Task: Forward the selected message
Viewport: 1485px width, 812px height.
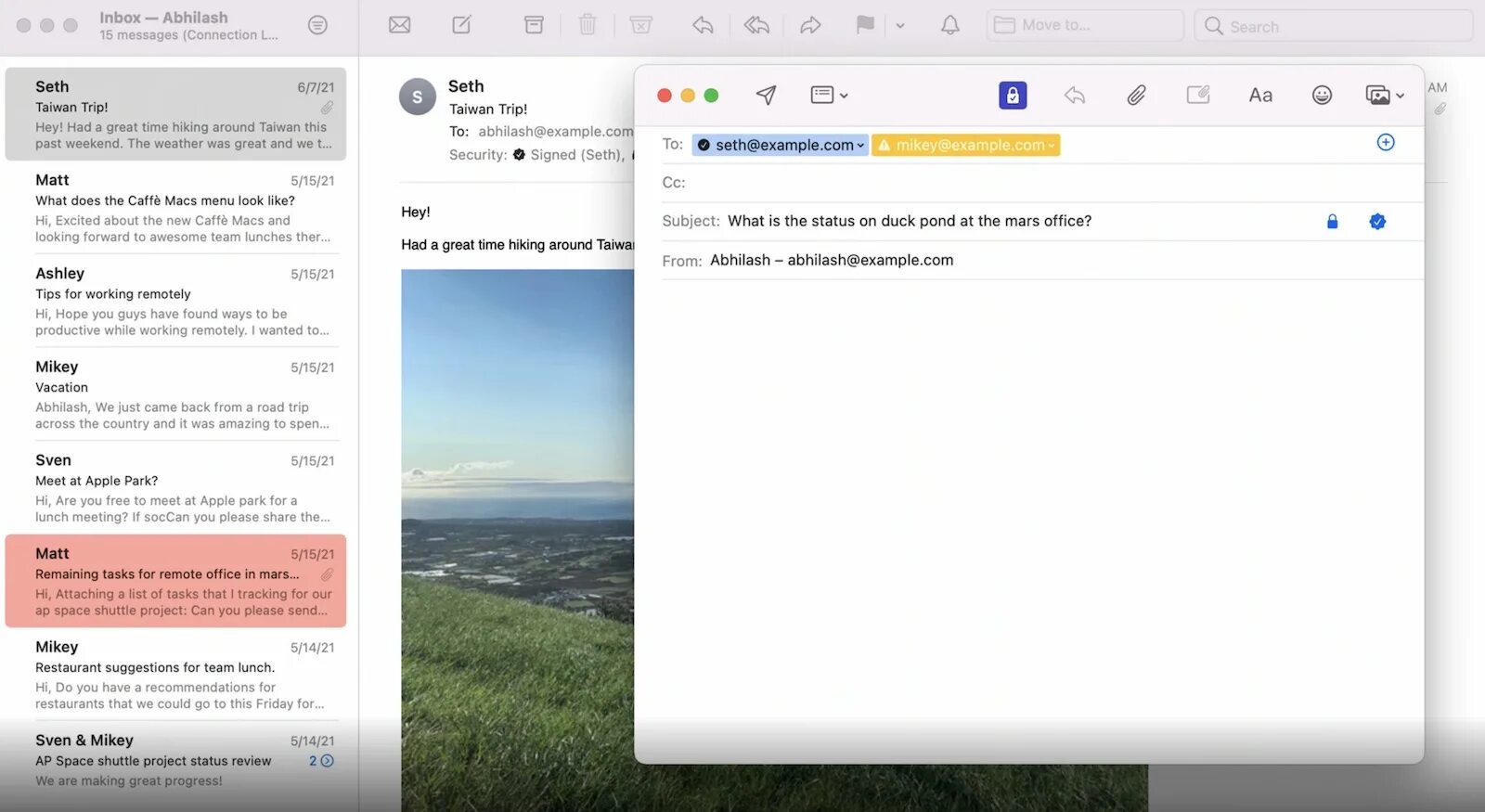Action: click(810, 25)
